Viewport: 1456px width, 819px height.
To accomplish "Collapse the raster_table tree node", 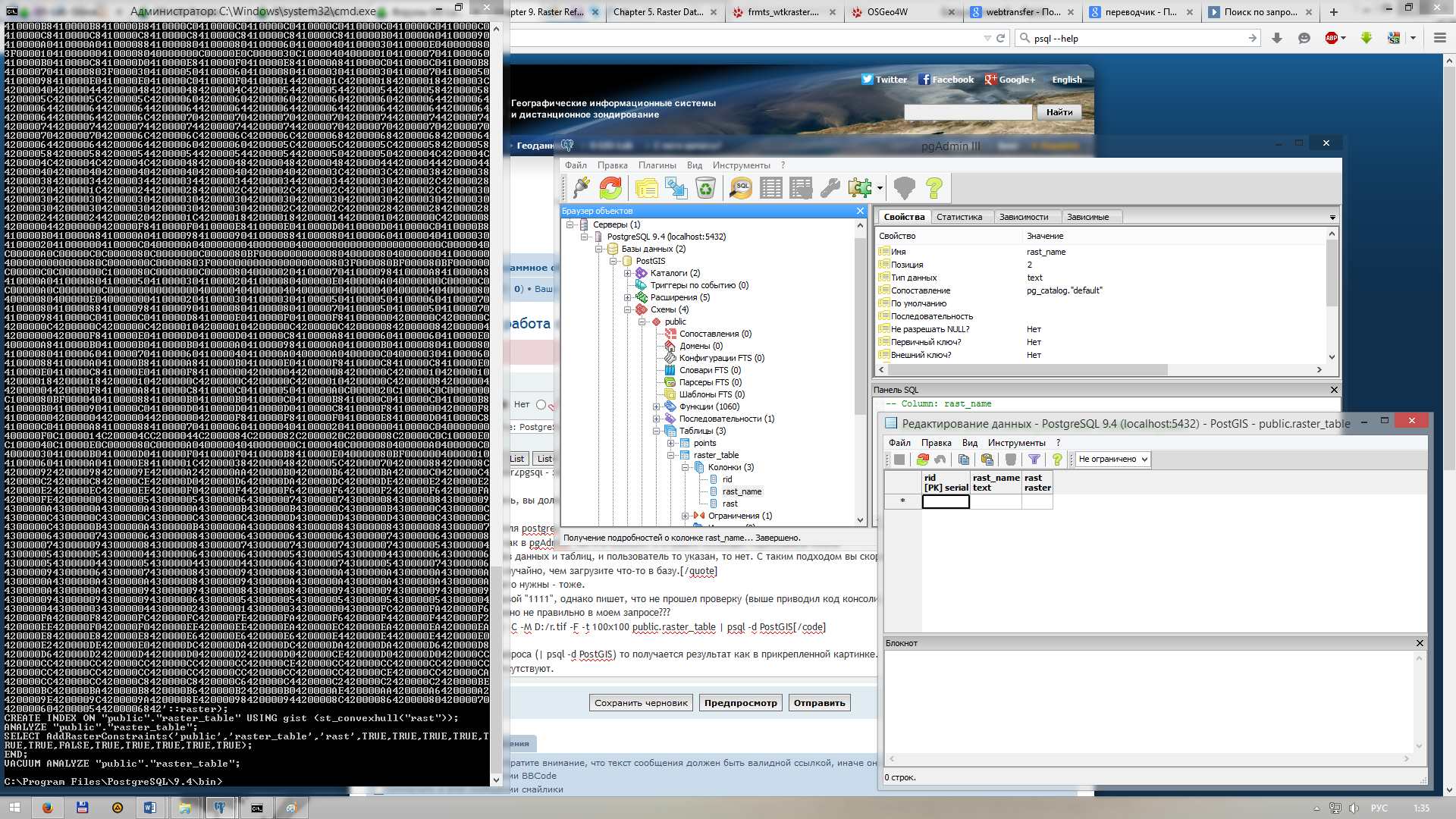I will coord(670,455).
